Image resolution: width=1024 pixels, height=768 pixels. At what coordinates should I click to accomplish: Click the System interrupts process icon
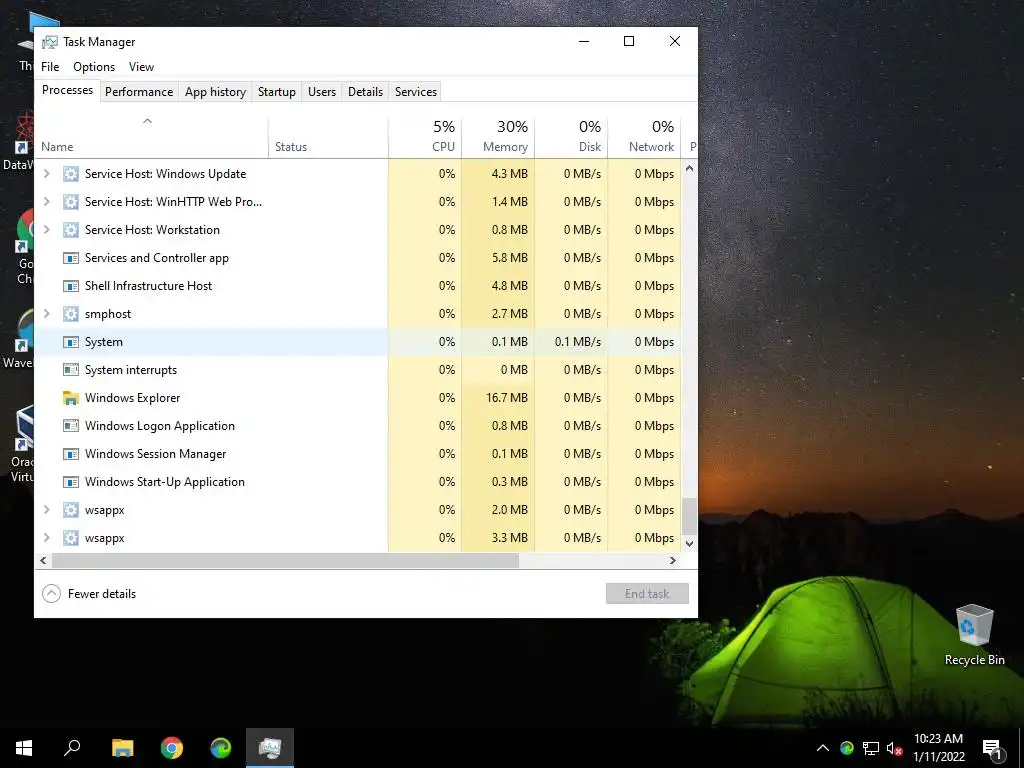tap(71, 370)
